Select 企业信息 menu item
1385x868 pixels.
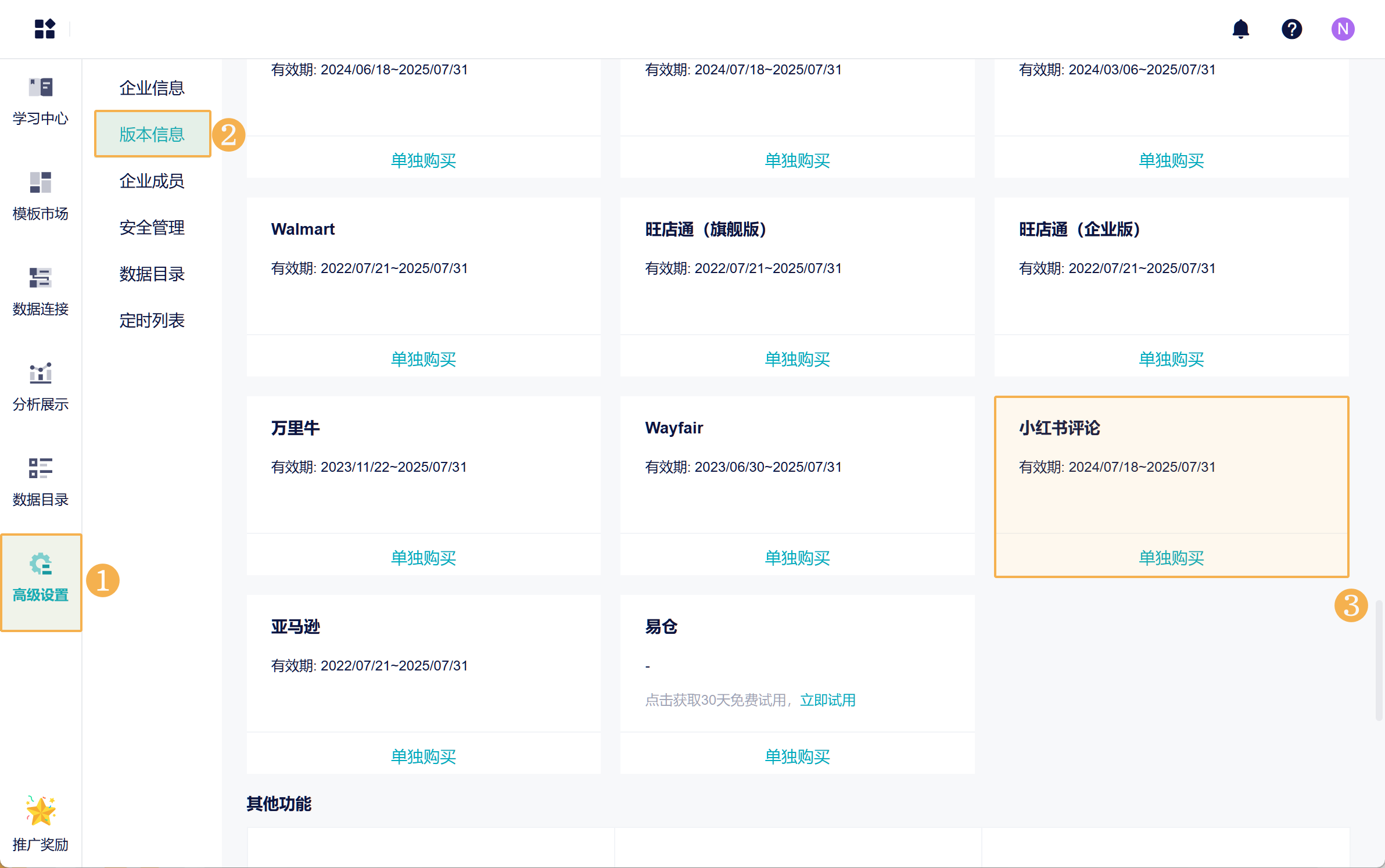[152, 88]
